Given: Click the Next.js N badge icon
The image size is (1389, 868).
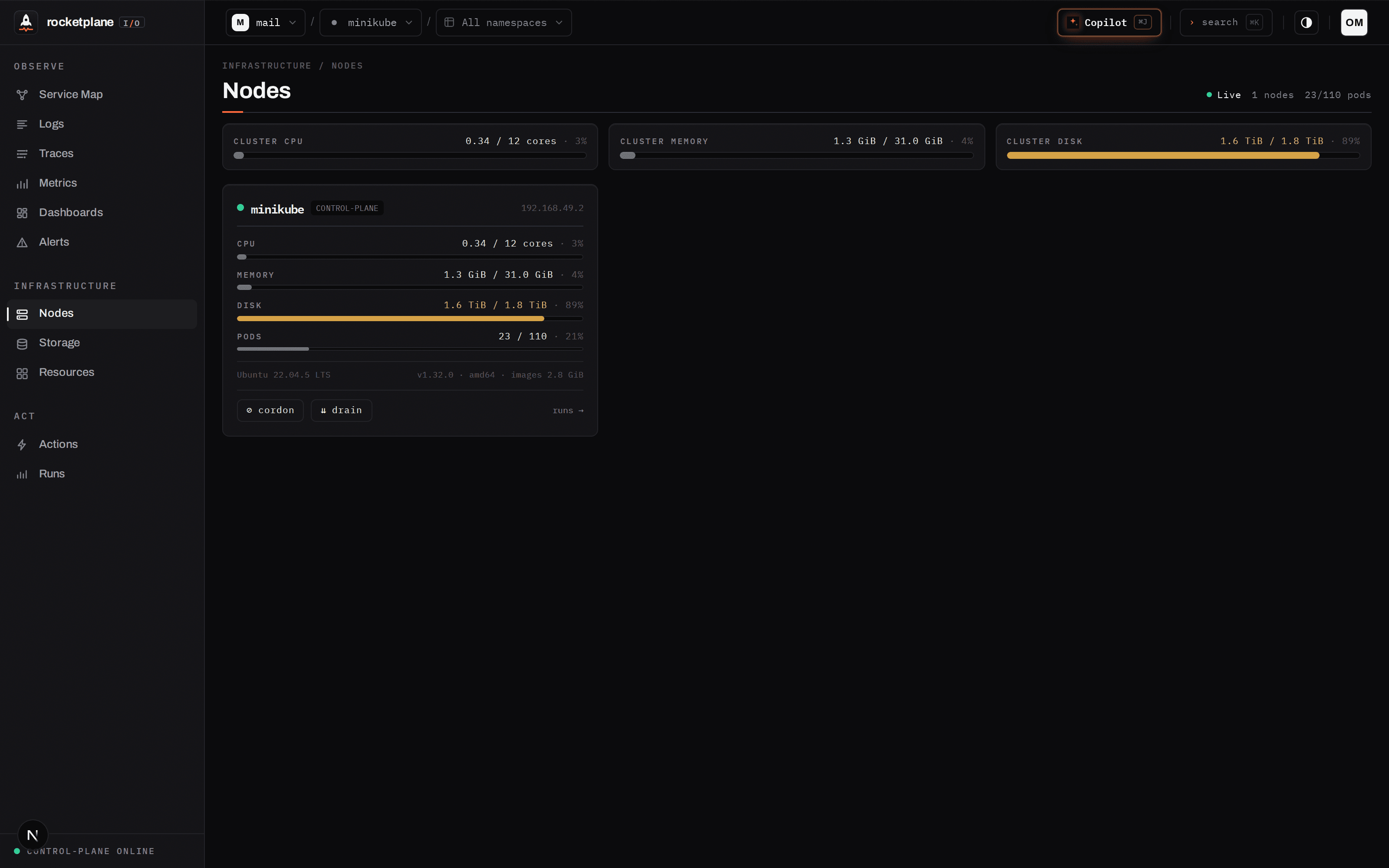Looking at the screenshot, I should 33,835.
